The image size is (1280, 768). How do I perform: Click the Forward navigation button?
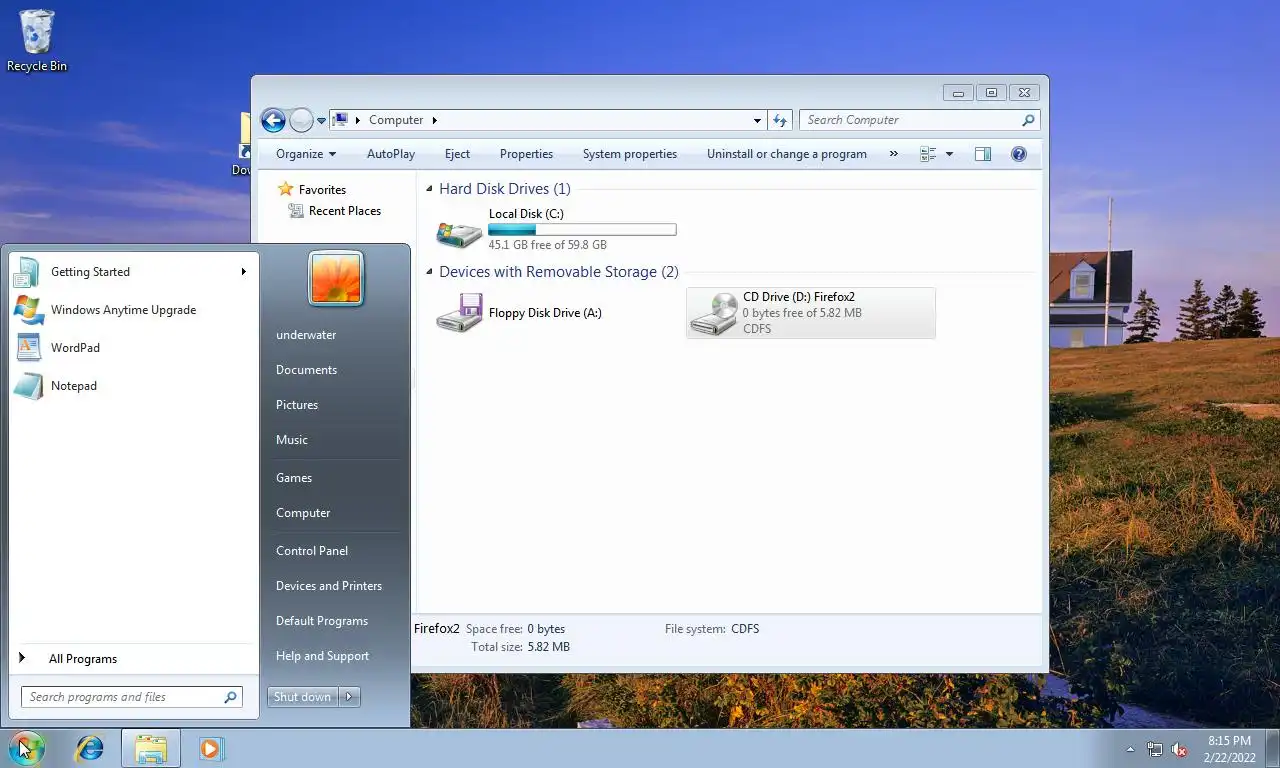[301, 120]
